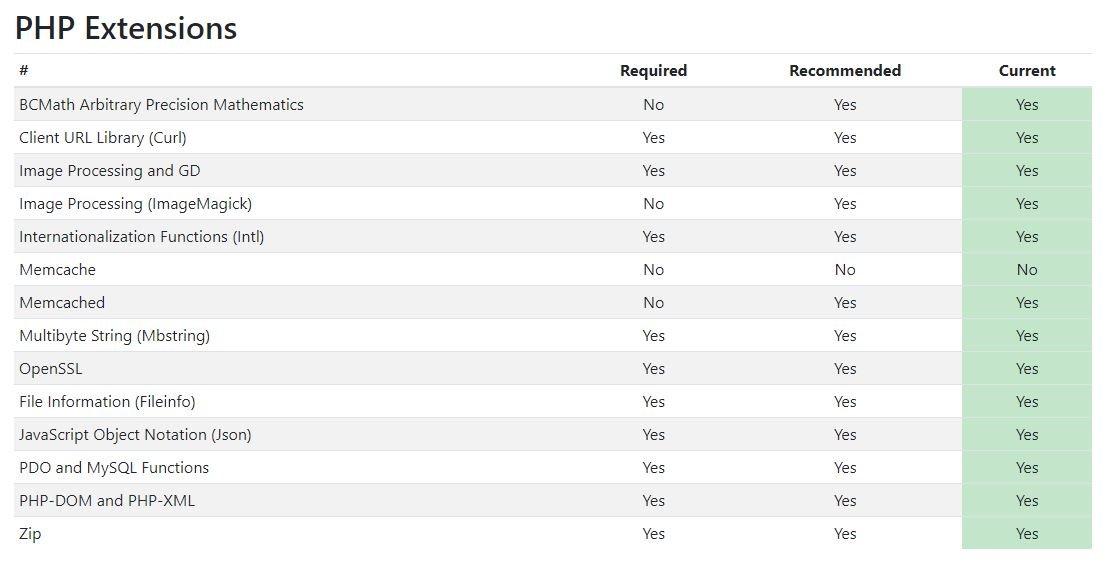Select Internationalization Functions (Intl) entry
This screenshot has width=1108, height=565.
click(141, 236)
